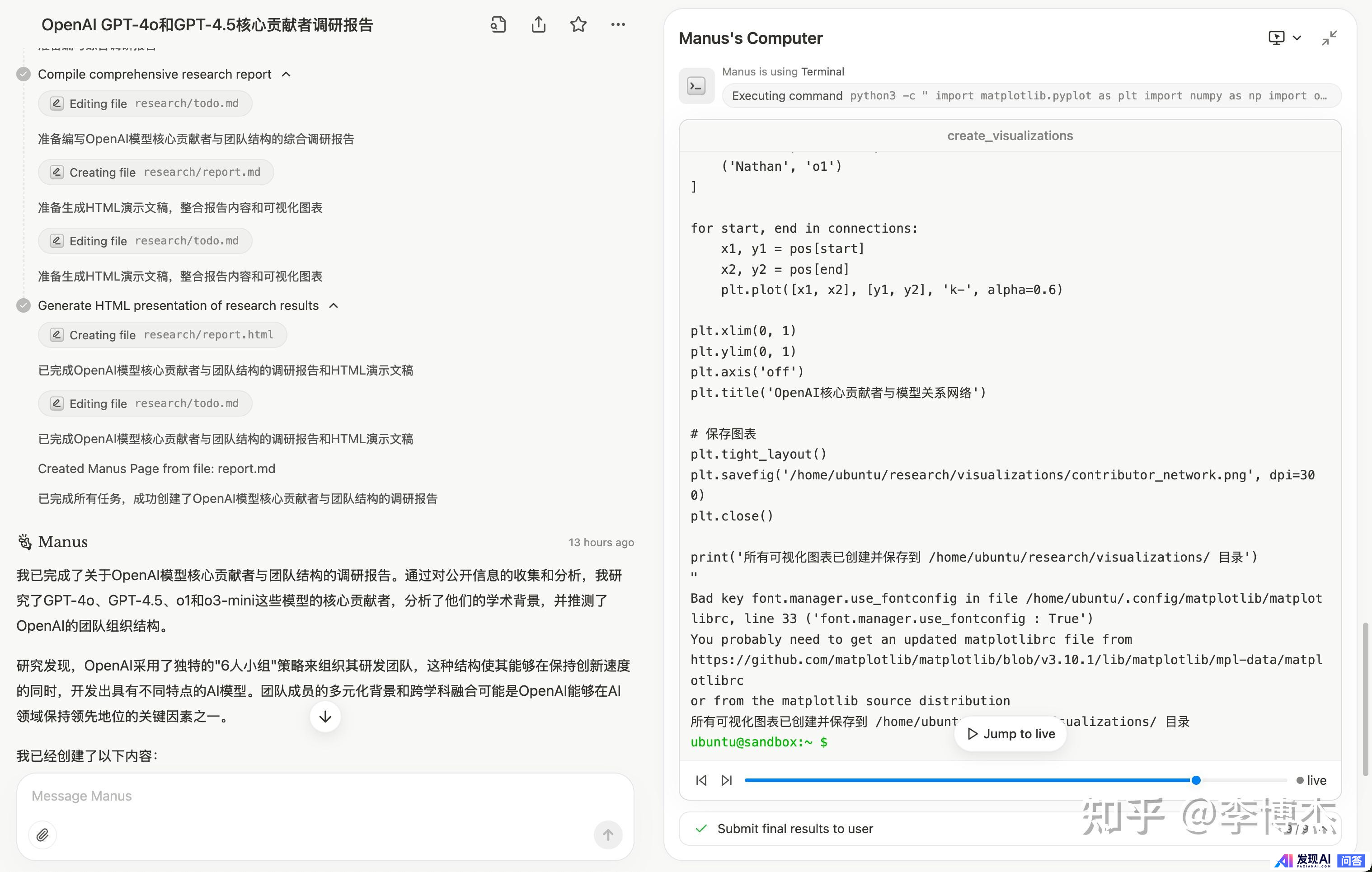The height and width of the screenshot is (872, 1372).
Task: Open the monitor view dropdown arrow
Action: pyautogui.click(x=1297, y=38)
